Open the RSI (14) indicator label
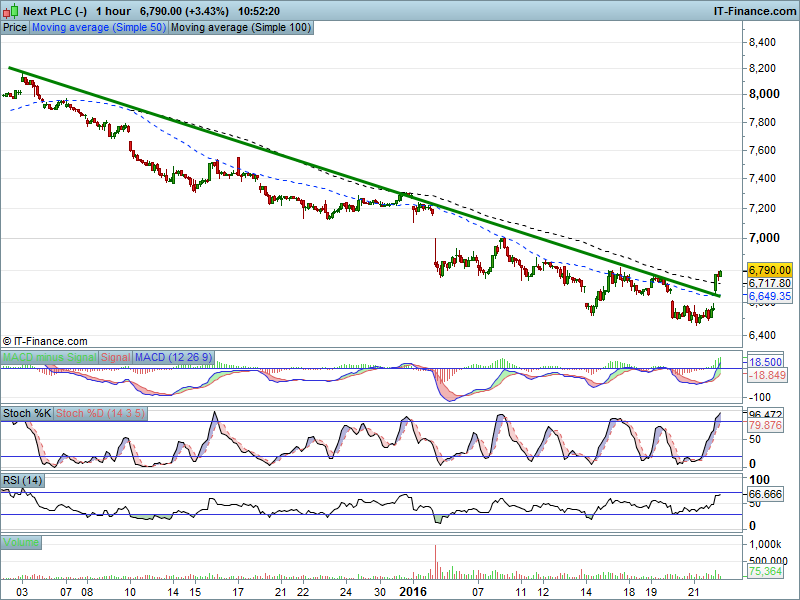Screen dimensions: 800x600 (x=24, y=481)
